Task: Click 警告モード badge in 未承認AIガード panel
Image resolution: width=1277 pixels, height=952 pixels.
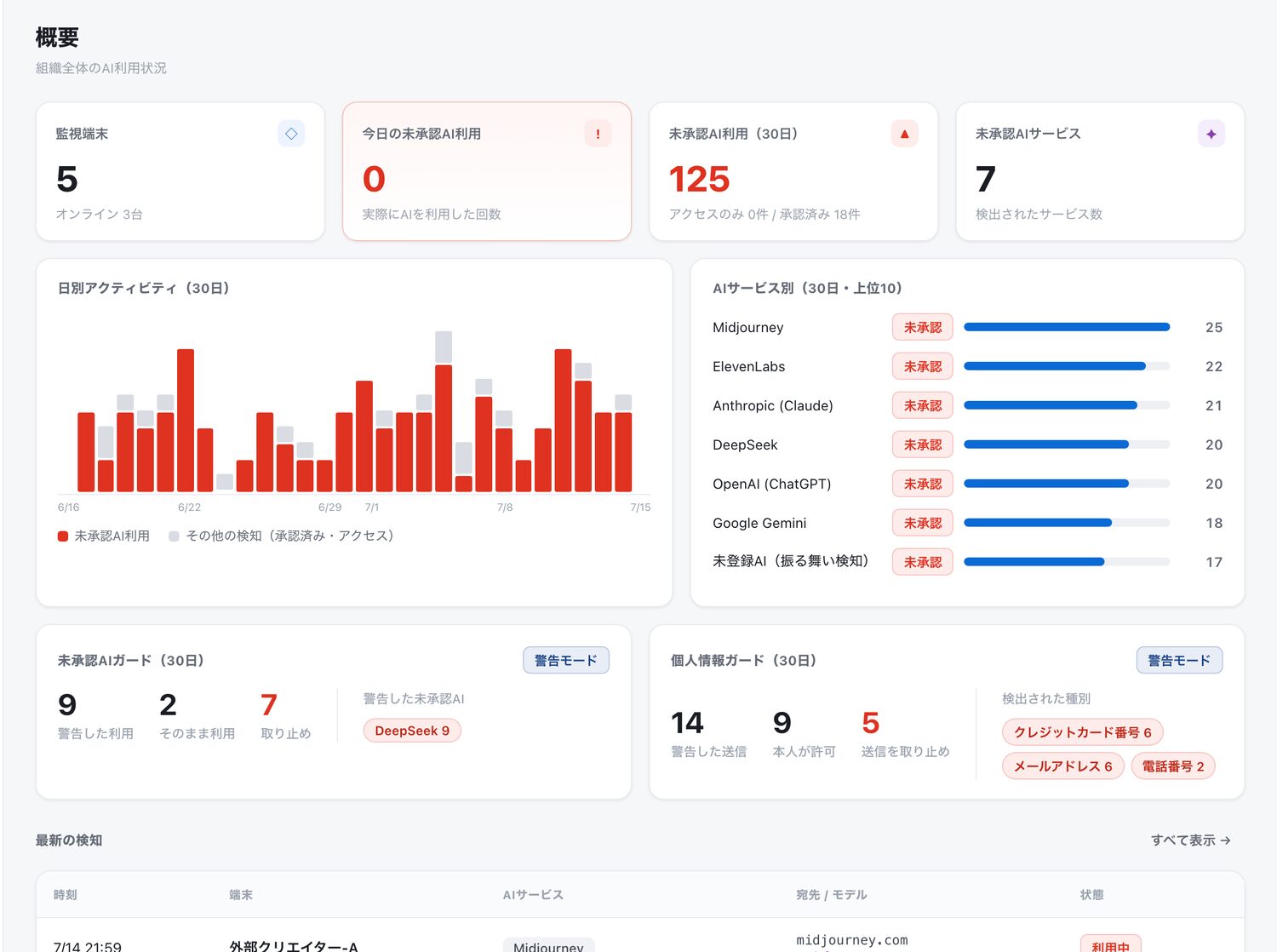Action: pyautogui.click(x=566, y=660)
